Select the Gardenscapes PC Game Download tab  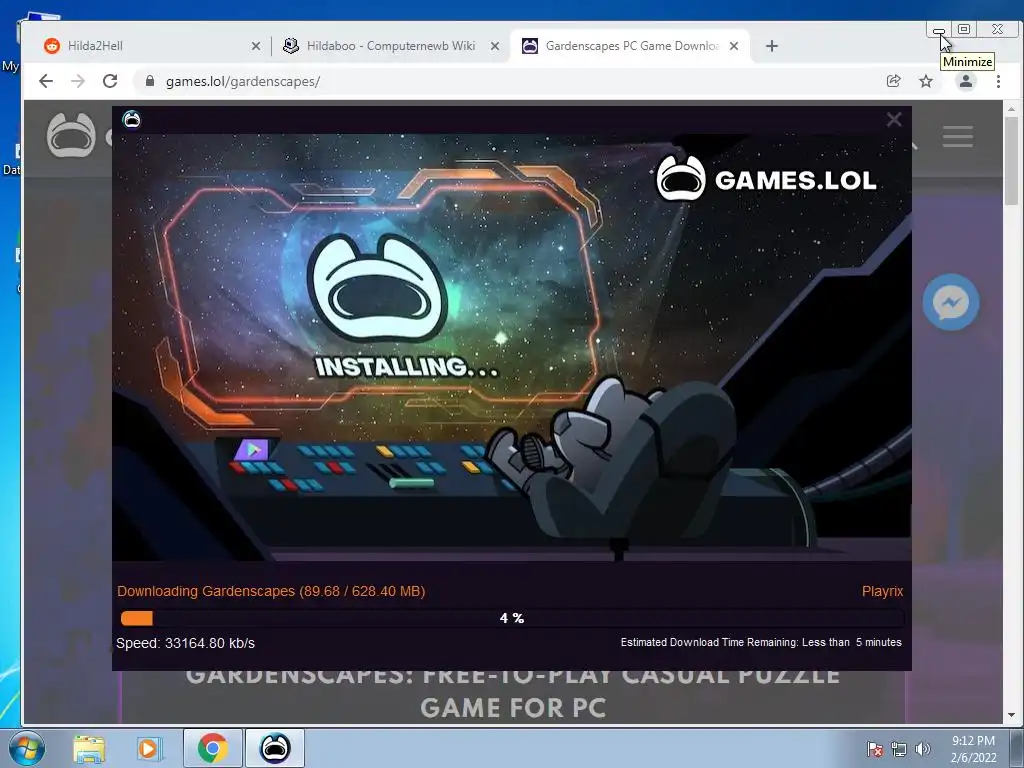tap(630, 46)
